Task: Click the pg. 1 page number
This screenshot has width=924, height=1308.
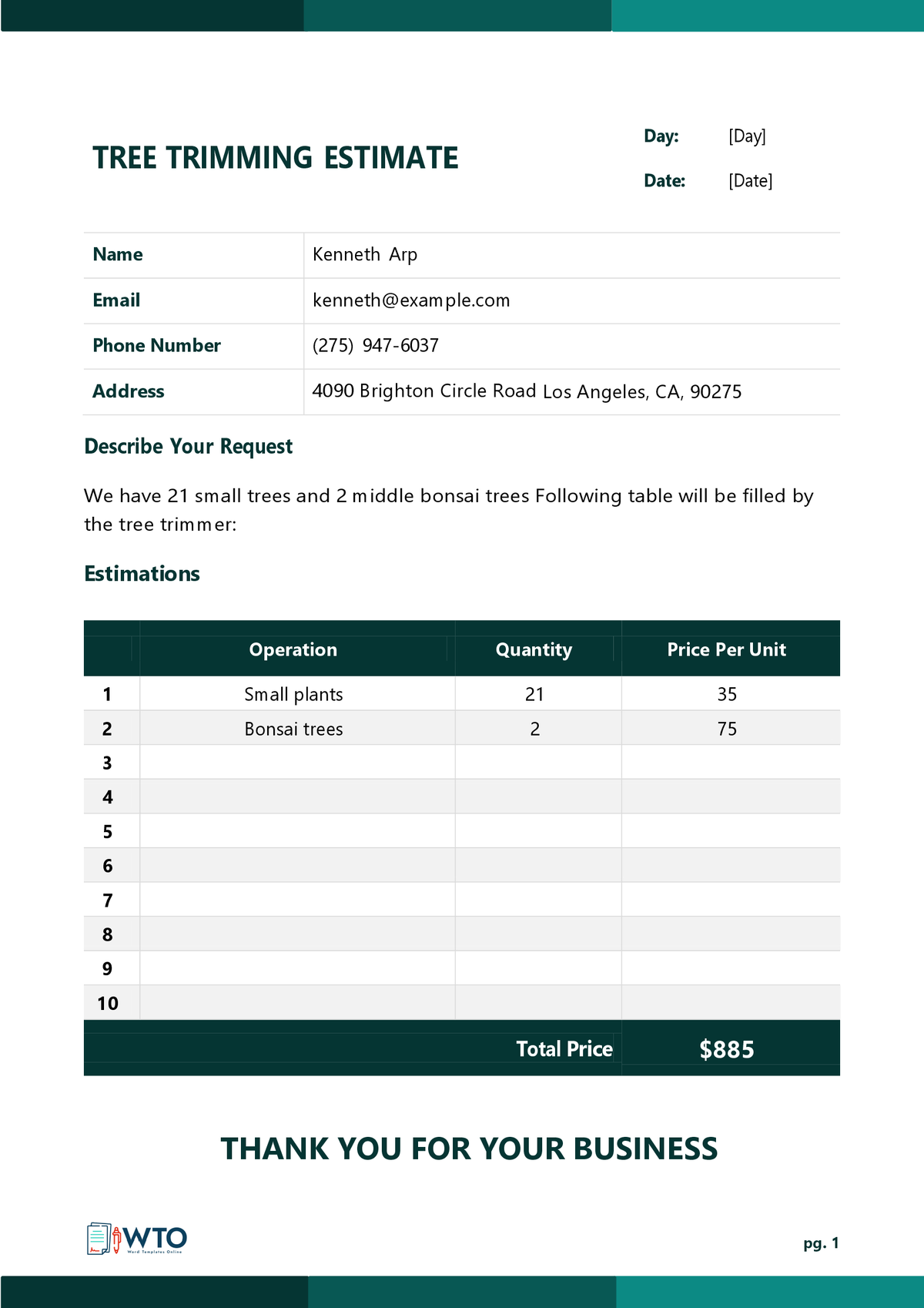Action: point(821,1243)
